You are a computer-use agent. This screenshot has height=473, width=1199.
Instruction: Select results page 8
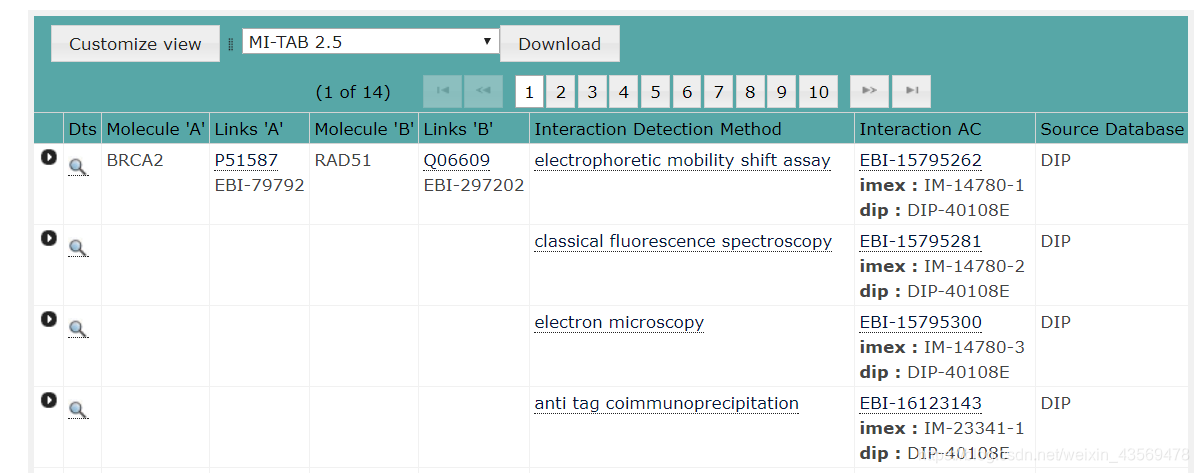749,92
